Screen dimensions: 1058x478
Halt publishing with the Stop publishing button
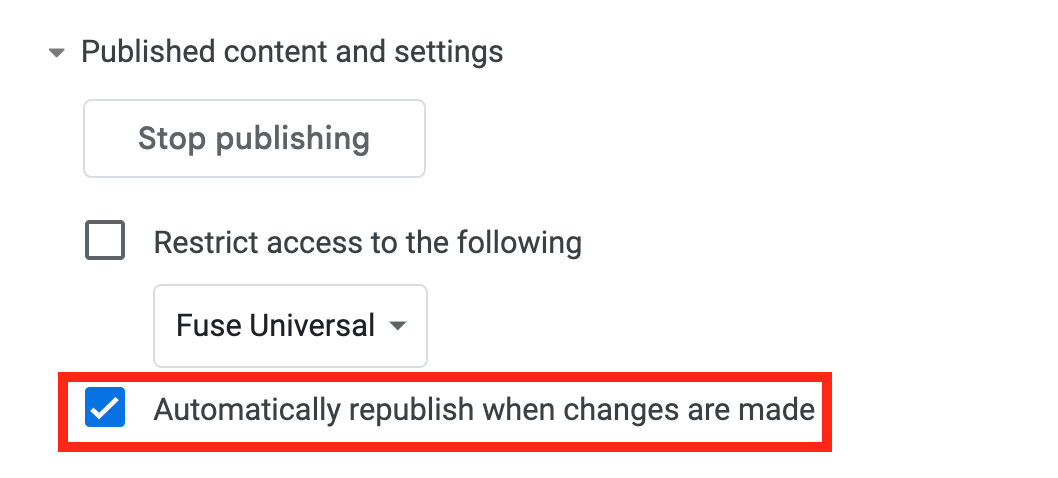[x=254, y=138]
